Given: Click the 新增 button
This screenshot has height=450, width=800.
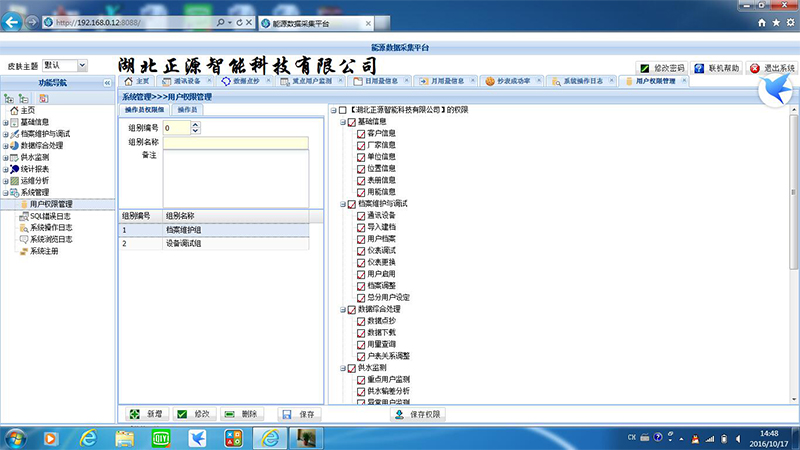Looking at the screenshot, I should tap(147, 414).
